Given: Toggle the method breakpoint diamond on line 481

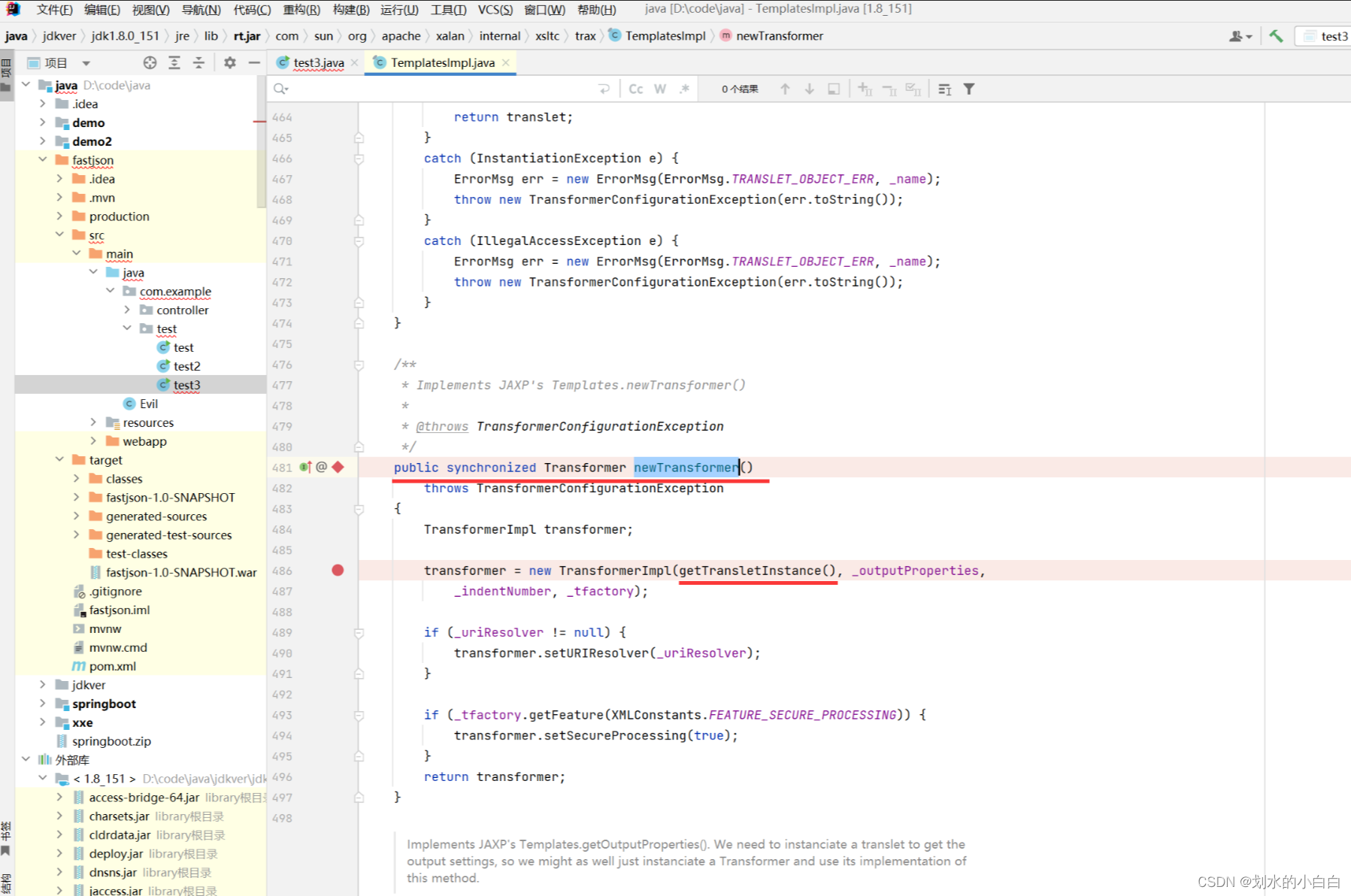Looking at the screenshot, I should tap(338, 467).
